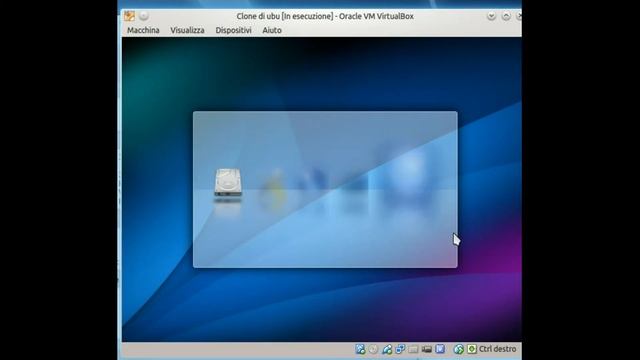Maximize the VirtualBox window
The image size is (640, 360).
506,16
